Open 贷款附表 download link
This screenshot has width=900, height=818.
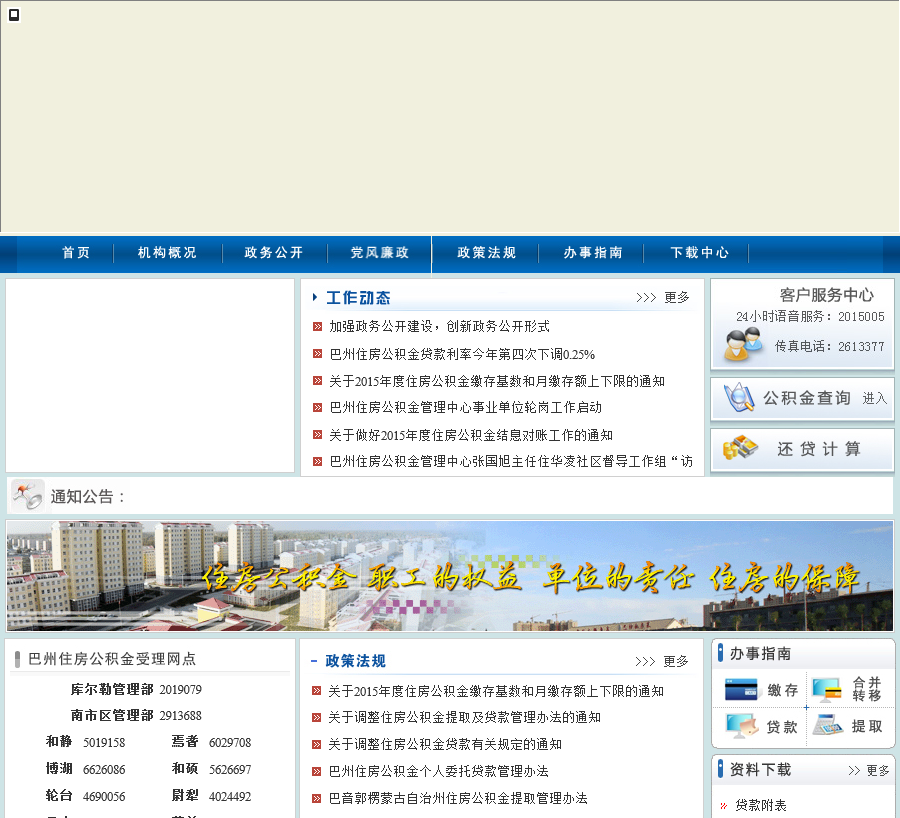point(761,805)
